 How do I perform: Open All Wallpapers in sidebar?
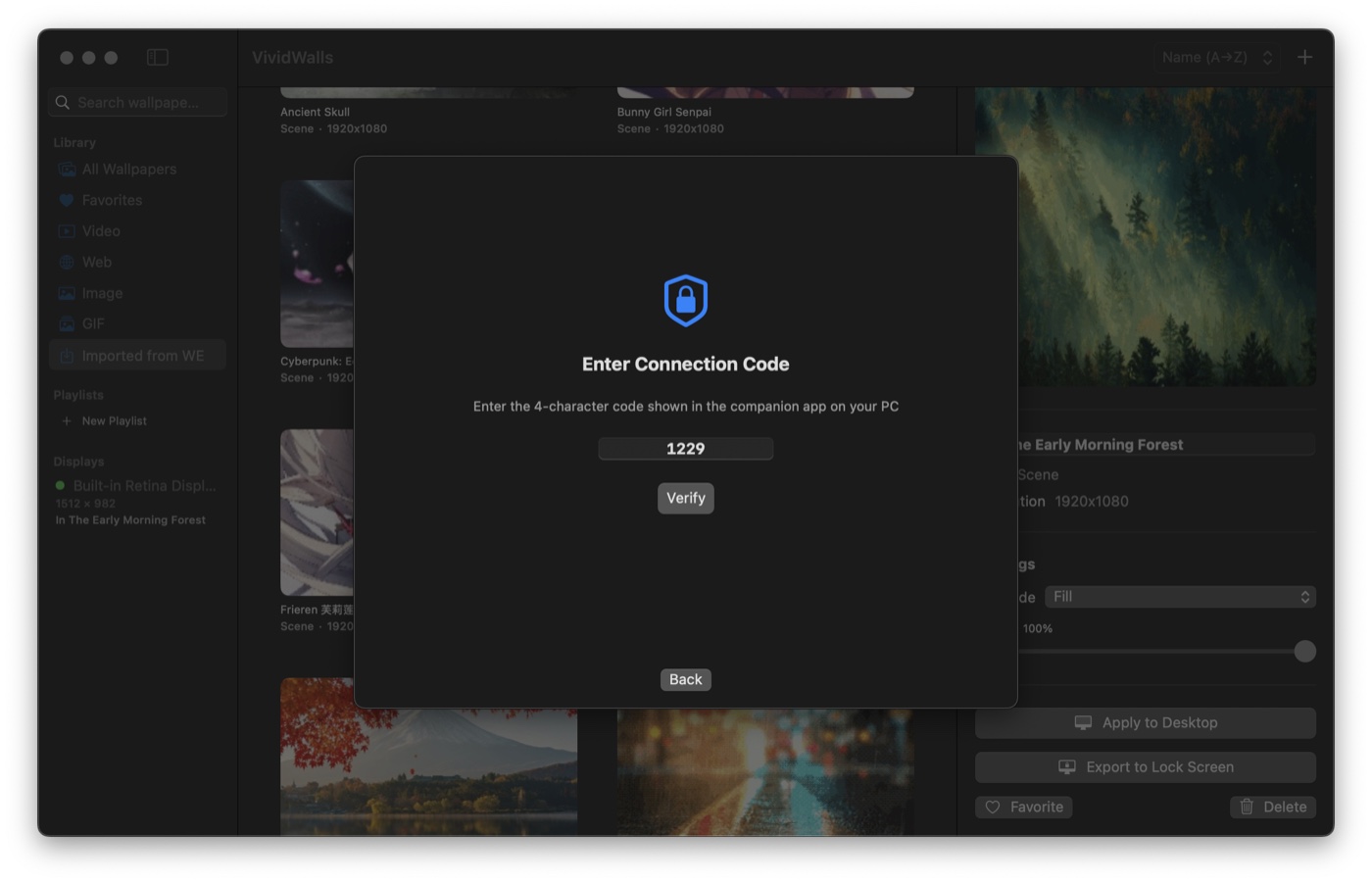pyautogui.click(x=137, y=169)
